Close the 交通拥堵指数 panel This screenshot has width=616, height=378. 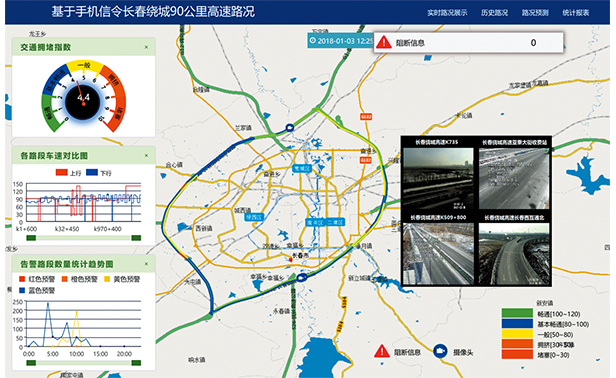tap(147, 47)
